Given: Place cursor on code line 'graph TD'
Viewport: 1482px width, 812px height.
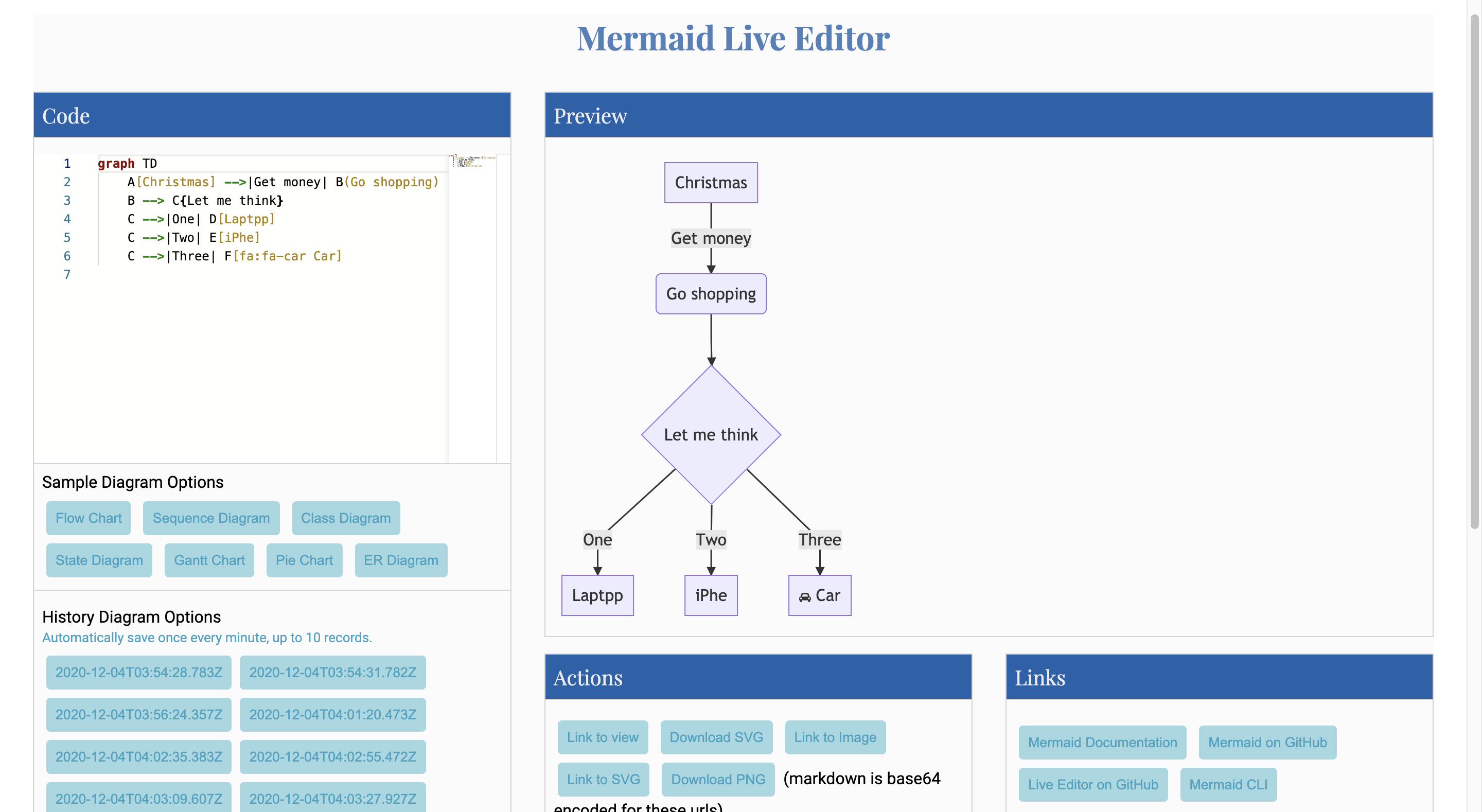Looking at the screenshot, I should (x=127, y=164).
